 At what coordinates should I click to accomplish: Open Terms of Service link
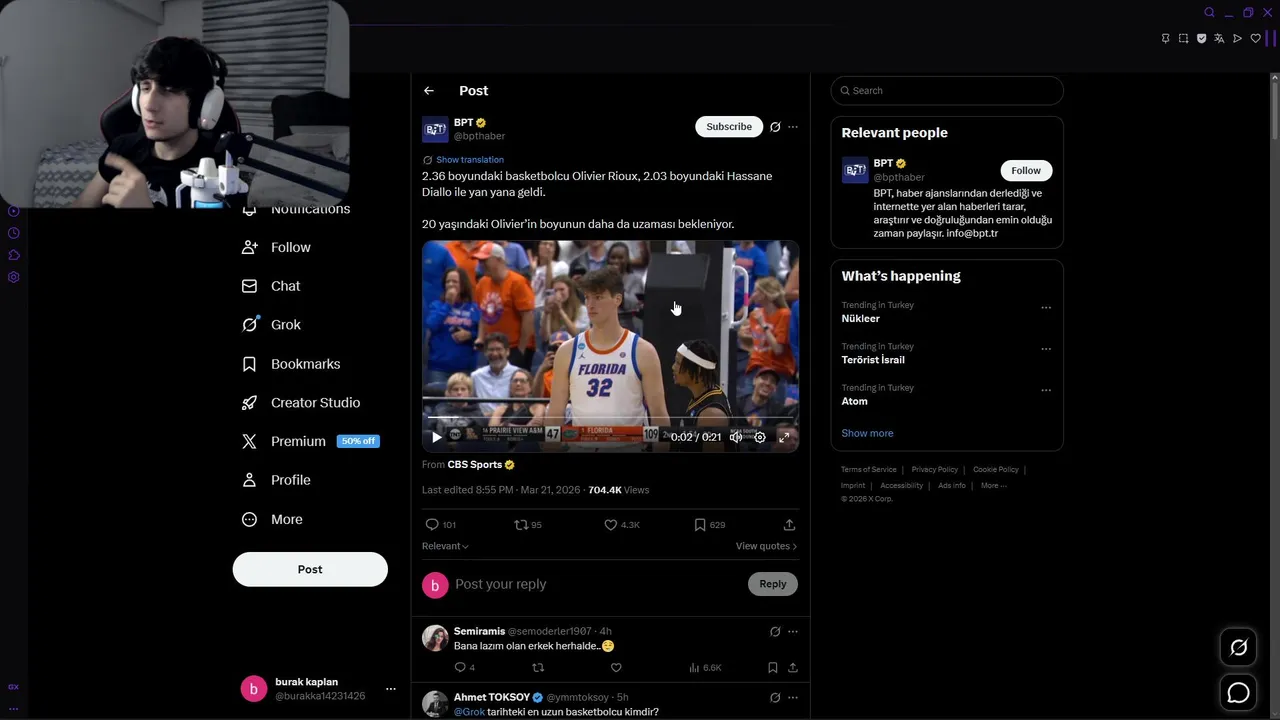(x=868, y=470)
